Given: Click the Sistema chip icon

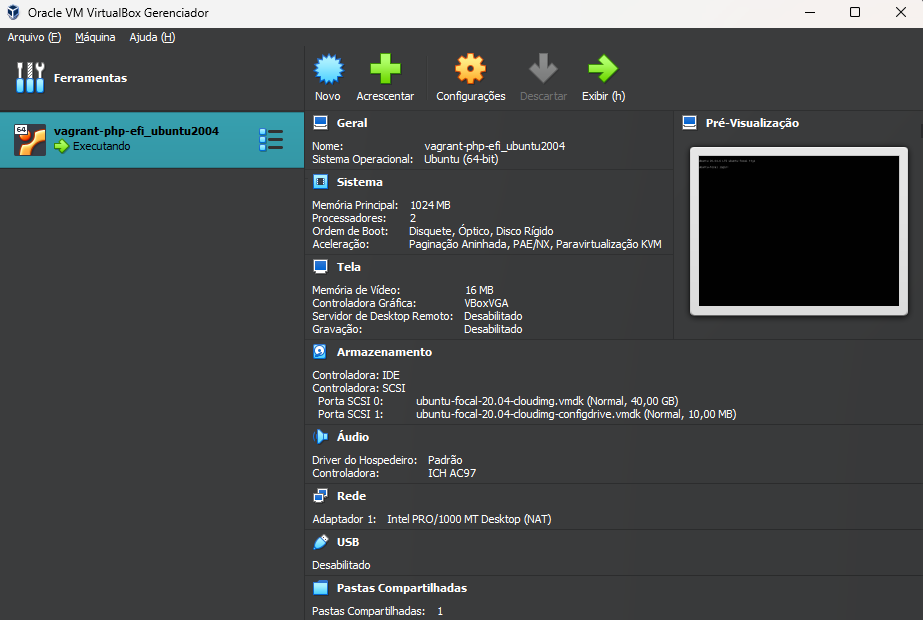Looking at the screenshot, I should (320, 182).
